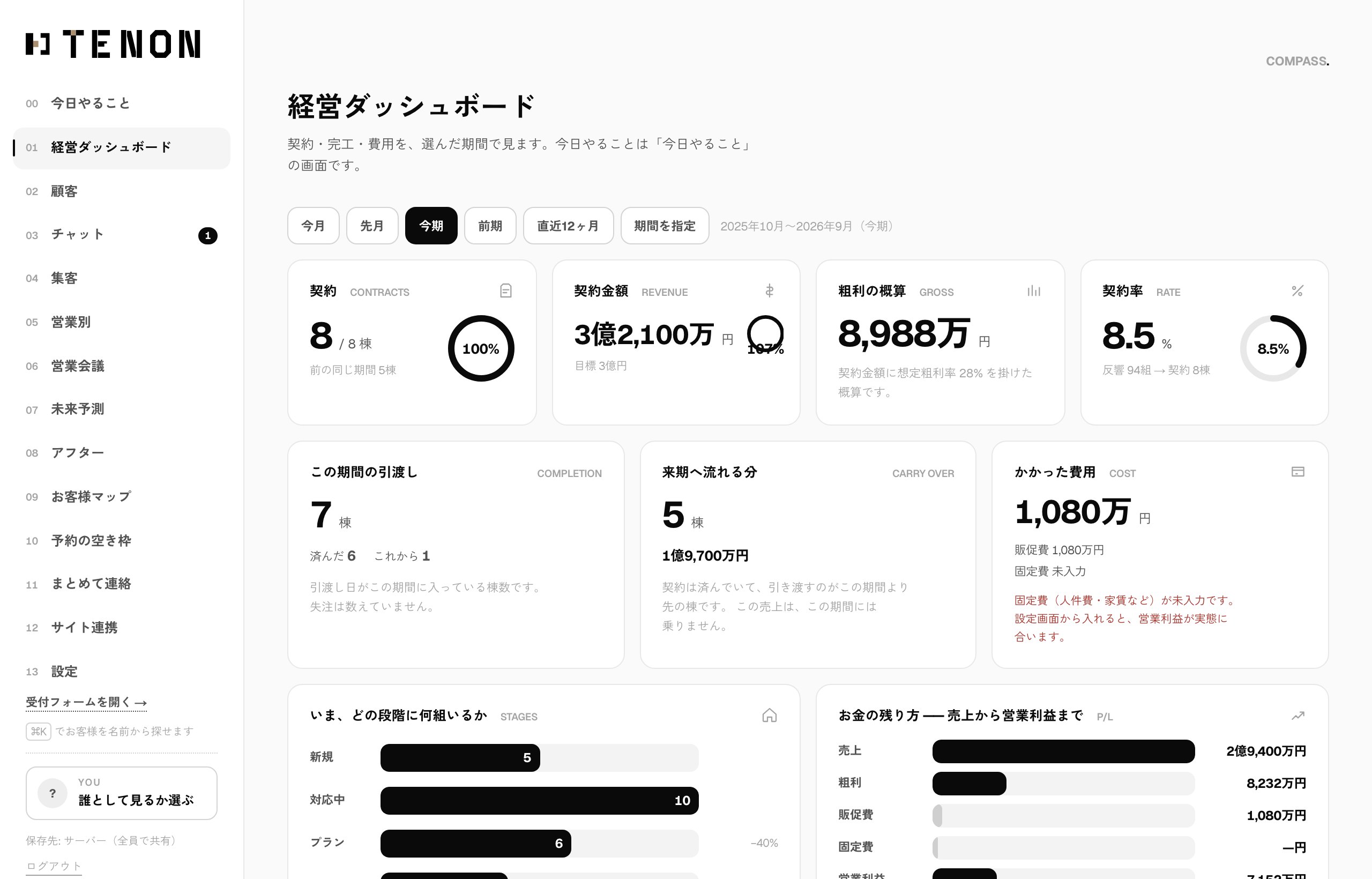Click the ⌘K shortcut key badge
Screen dimensions: 1372x879
38,731
